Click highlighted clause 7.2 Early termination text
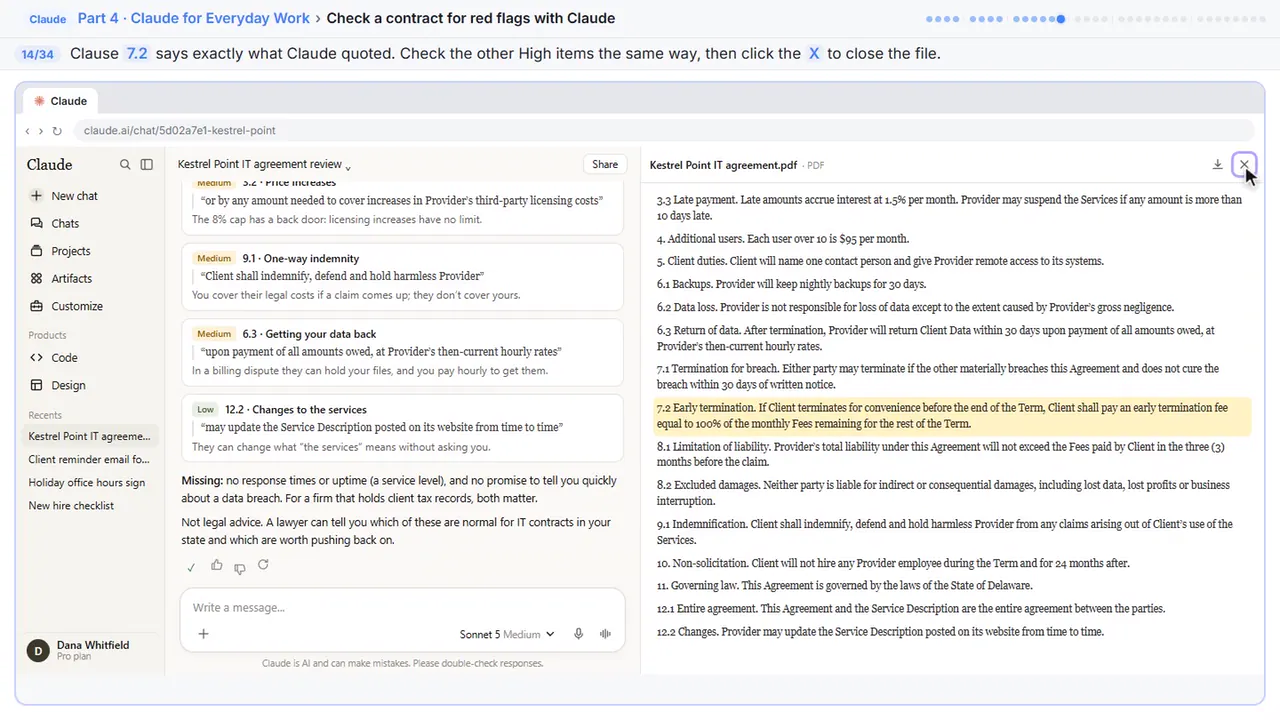Screen dimensions: 1280x720 coord(952,416)
